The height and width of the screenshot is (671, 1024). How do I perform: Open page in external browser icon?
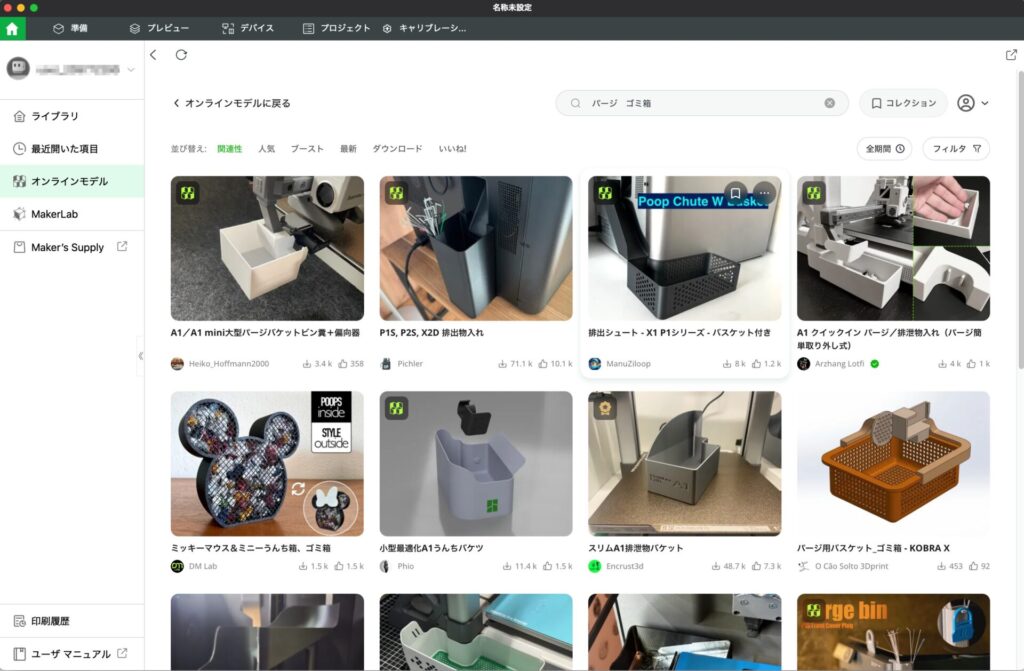point(1011,55)
